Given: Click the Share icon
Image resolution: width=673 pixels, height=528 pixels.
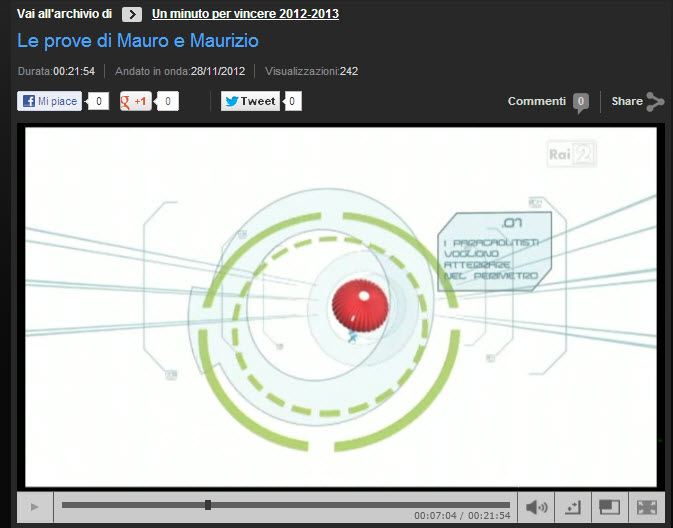Looking at the screenshot, I should [655, 101].
